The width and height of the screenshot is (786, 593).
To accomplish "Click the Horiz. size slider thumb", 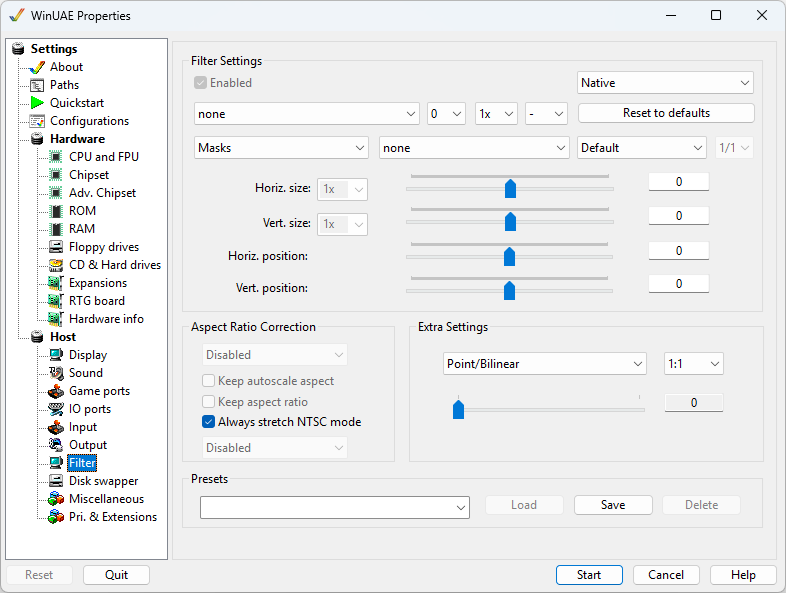I will (510, 188).
